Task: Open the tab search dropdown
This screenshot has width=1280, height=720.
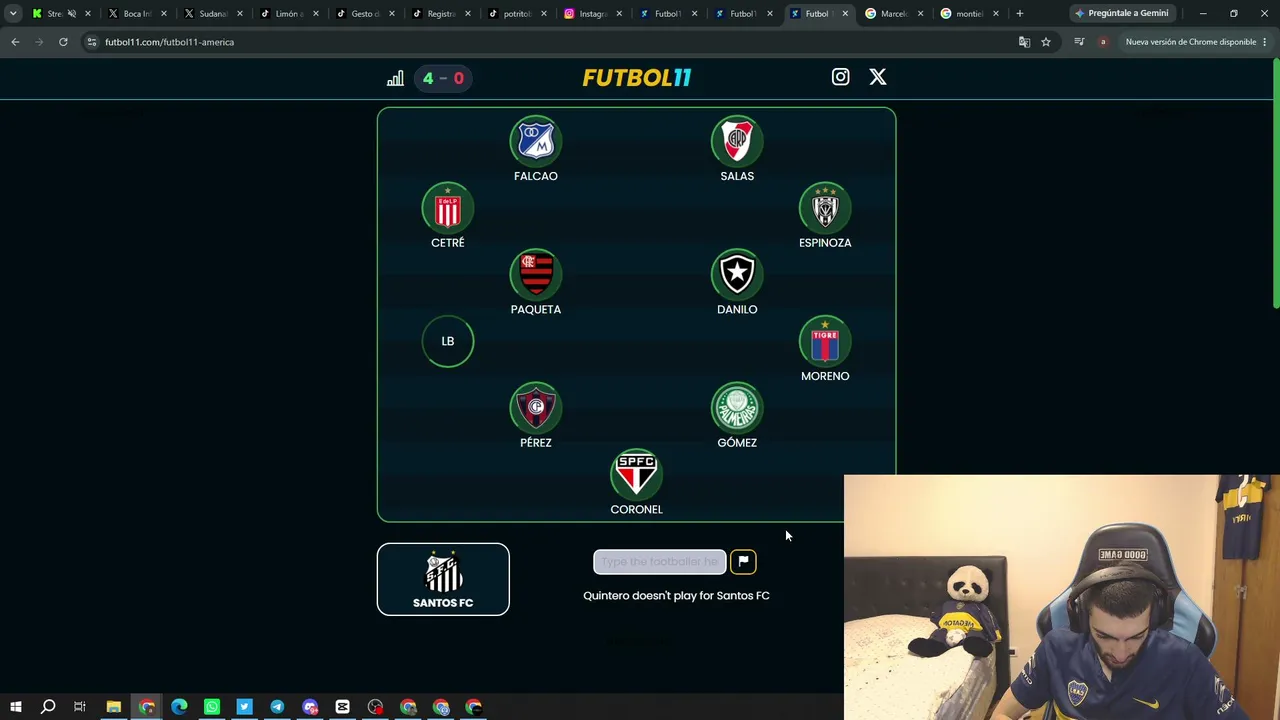Action: pos(13,13)
